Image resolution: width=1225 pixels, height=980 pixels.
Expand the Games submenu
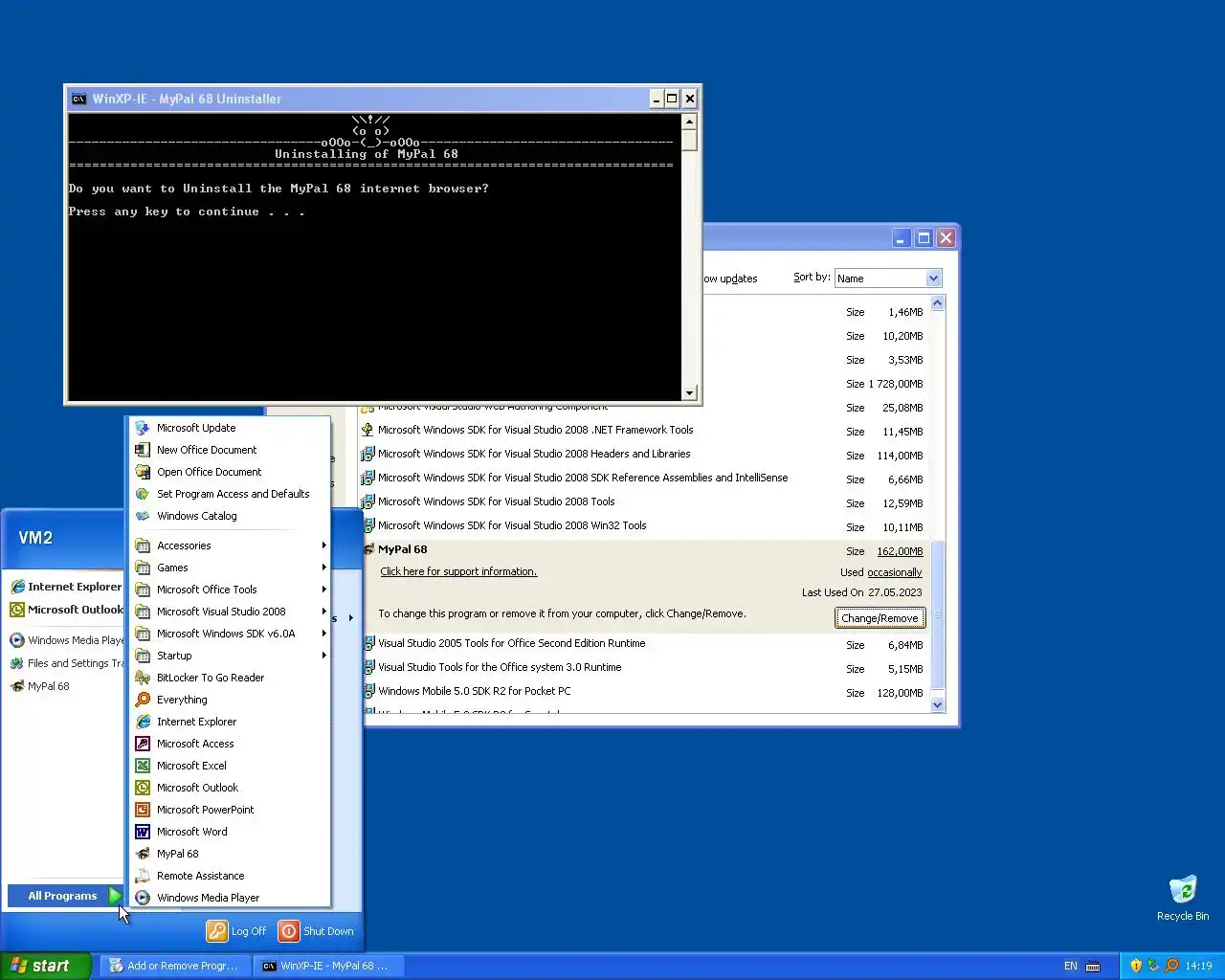click(x=230, y=568)
